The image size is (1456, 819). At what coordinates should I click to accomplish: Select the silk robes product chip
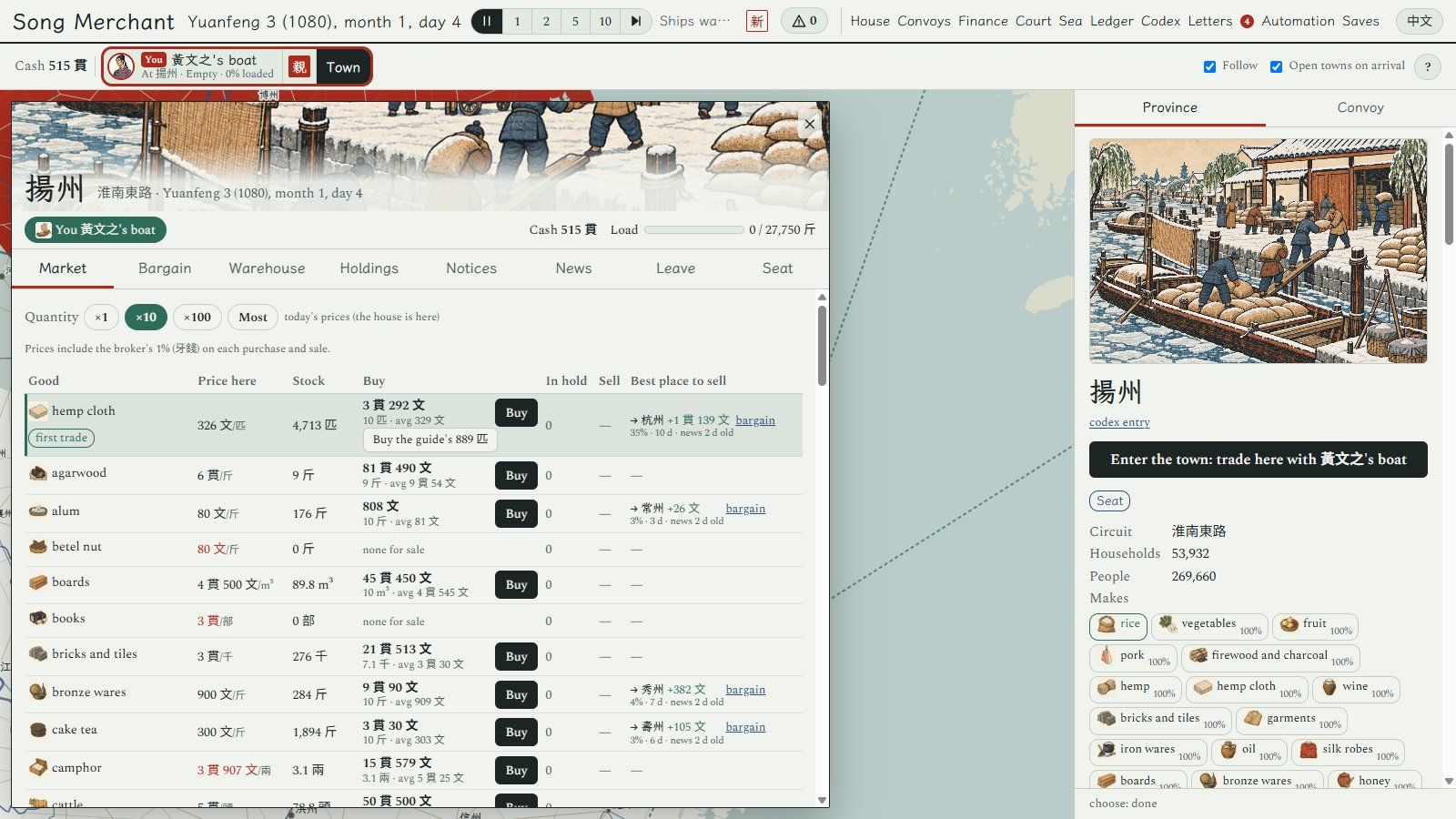click(1349, 752)
